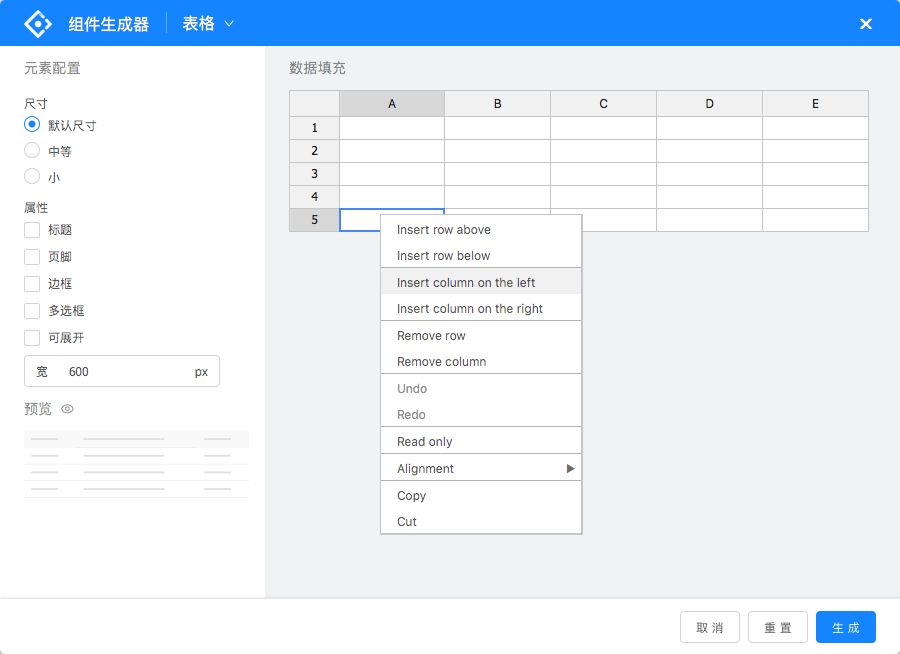900x654 pixels.
Task: Select column header B
Action: [x=498, y=104]
